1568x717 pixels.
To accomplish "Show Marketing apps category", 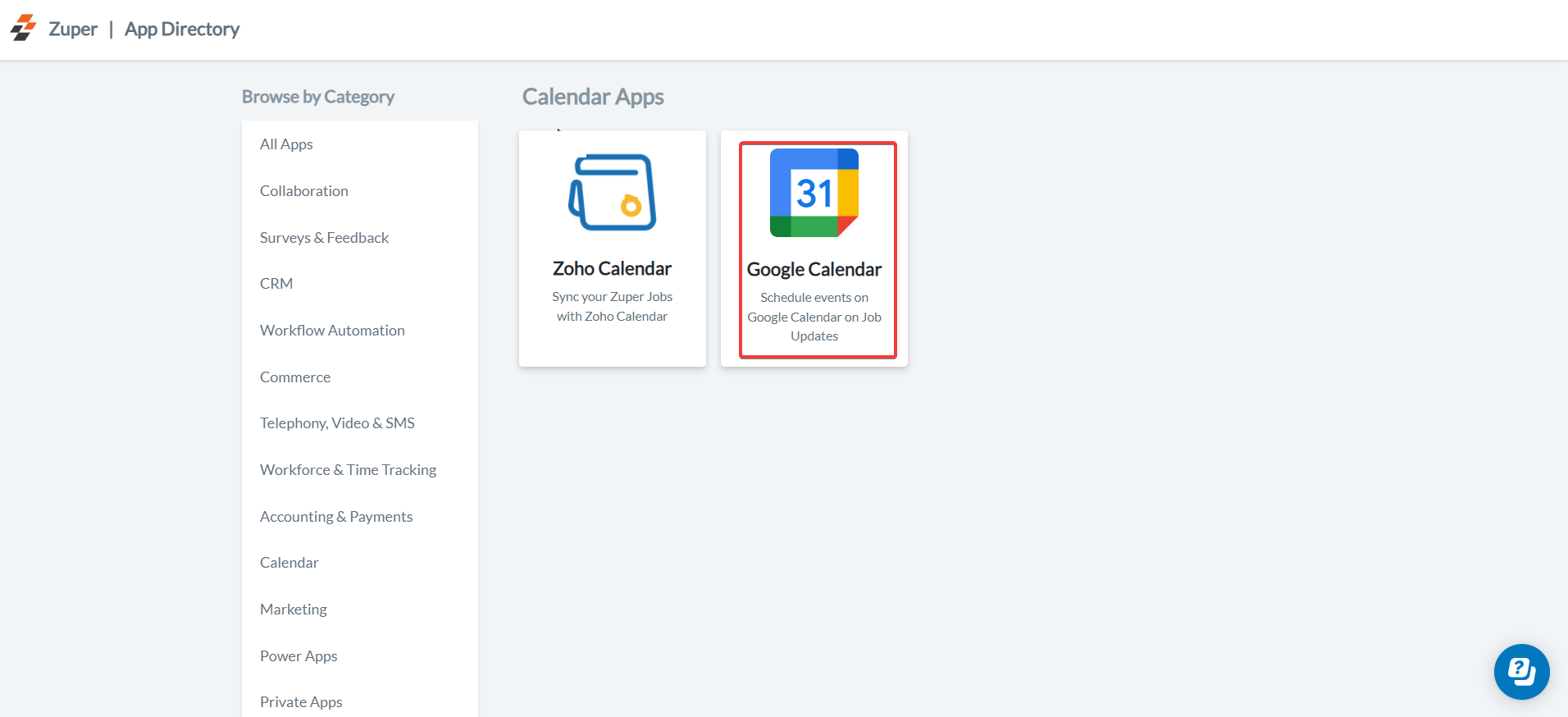I will (293, 610).
